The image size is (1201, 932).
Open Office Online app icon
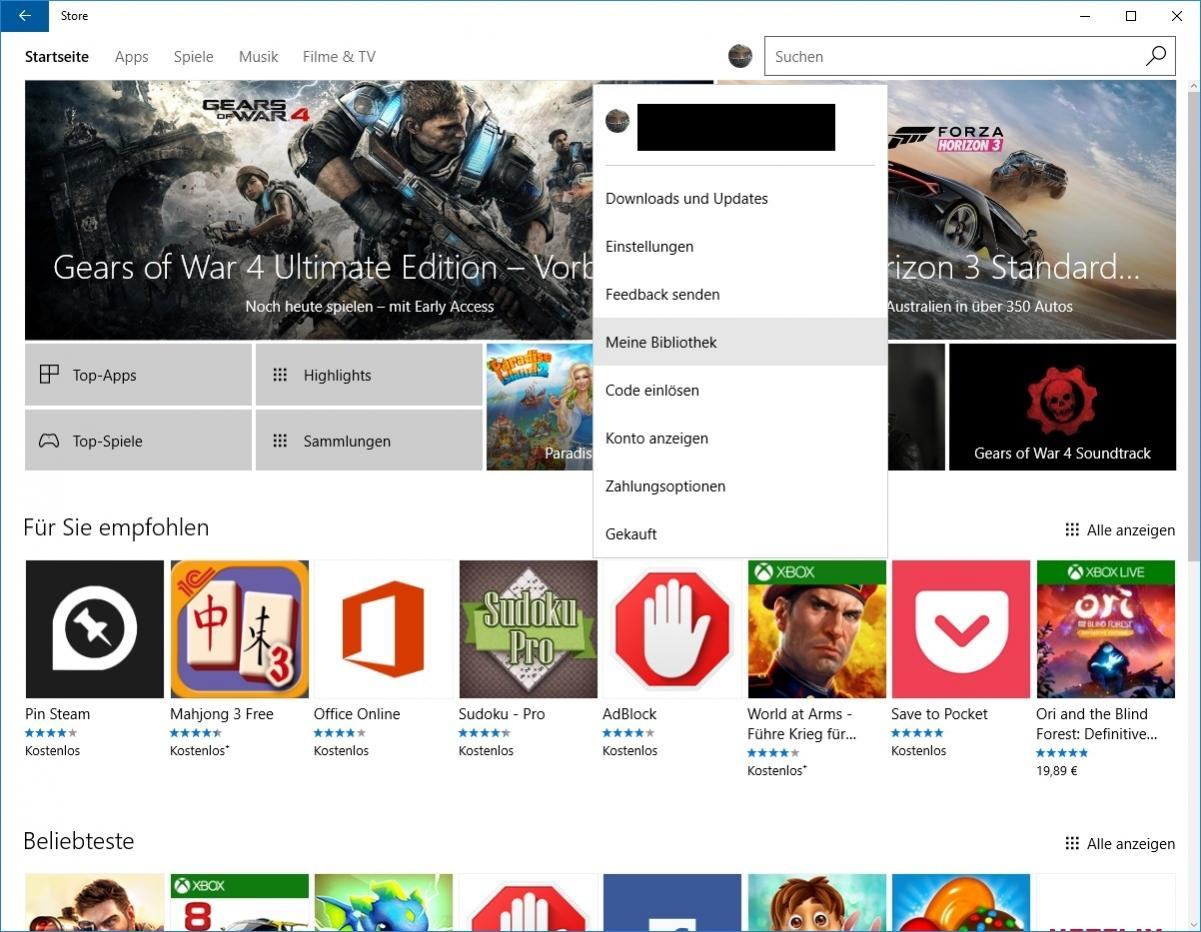coord(383,629)
